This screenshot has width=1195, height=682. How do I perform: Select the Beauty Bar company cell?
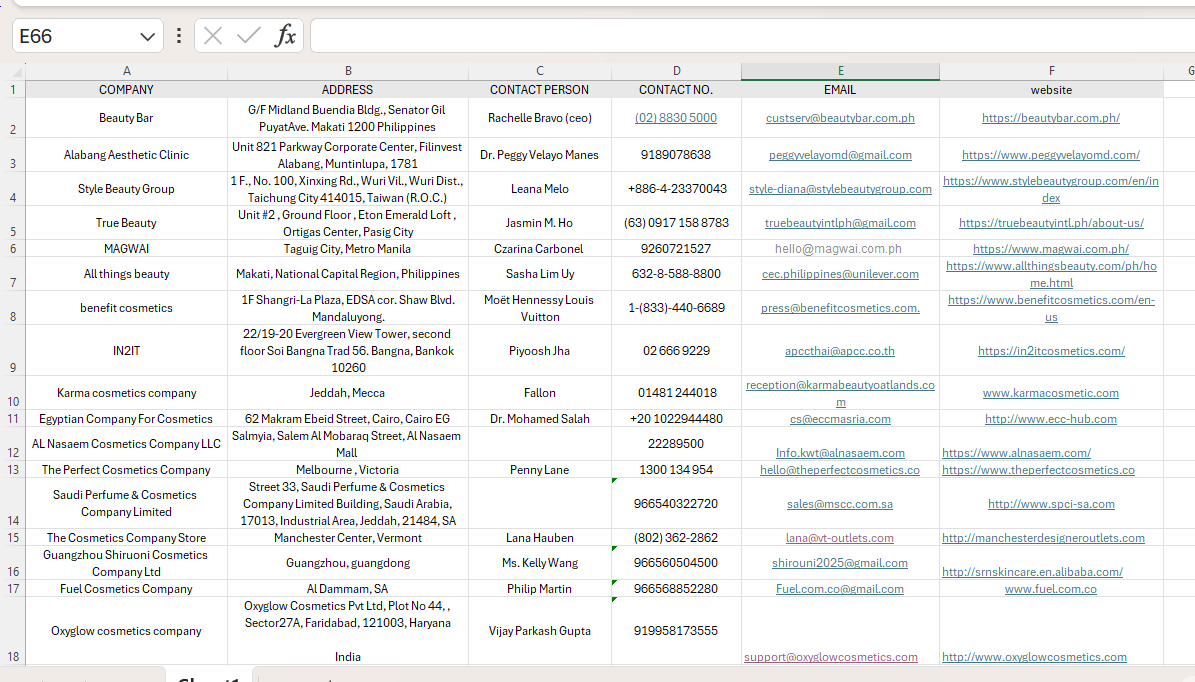(127, 118)
